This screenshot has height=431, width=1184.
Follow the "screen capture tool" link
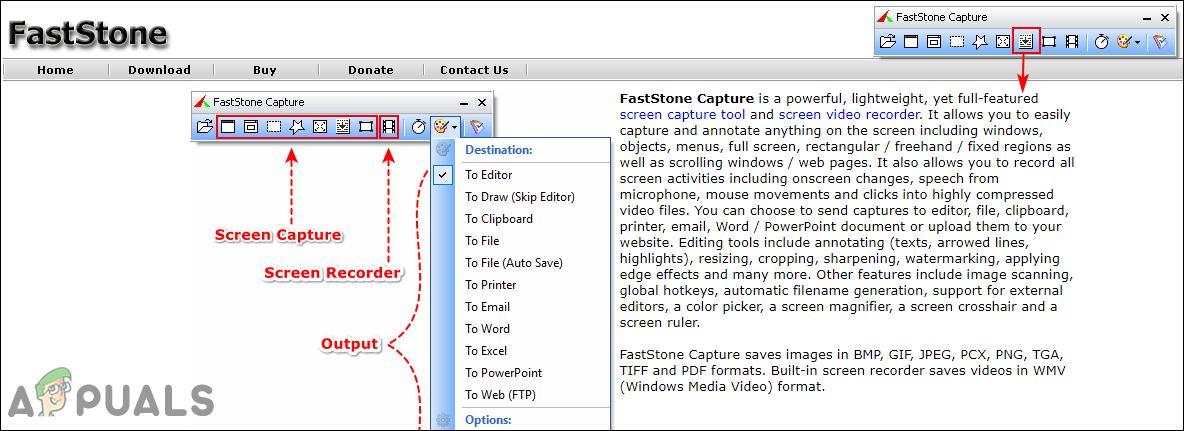click(683, 115)
